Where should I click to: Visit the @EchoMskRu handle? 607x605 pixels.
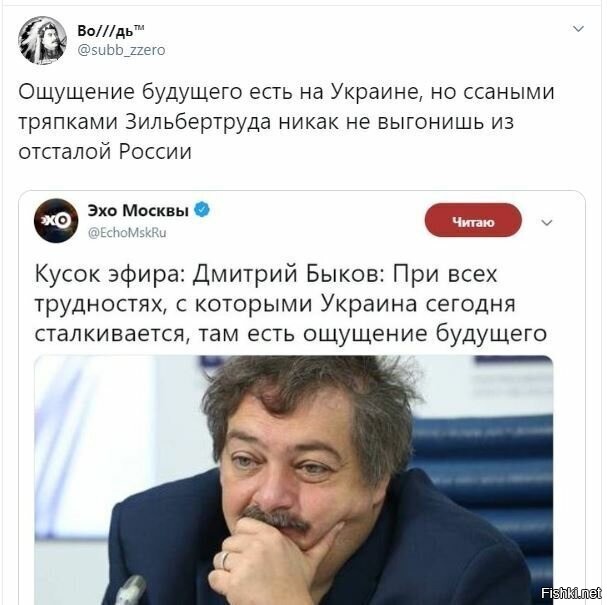127,232
